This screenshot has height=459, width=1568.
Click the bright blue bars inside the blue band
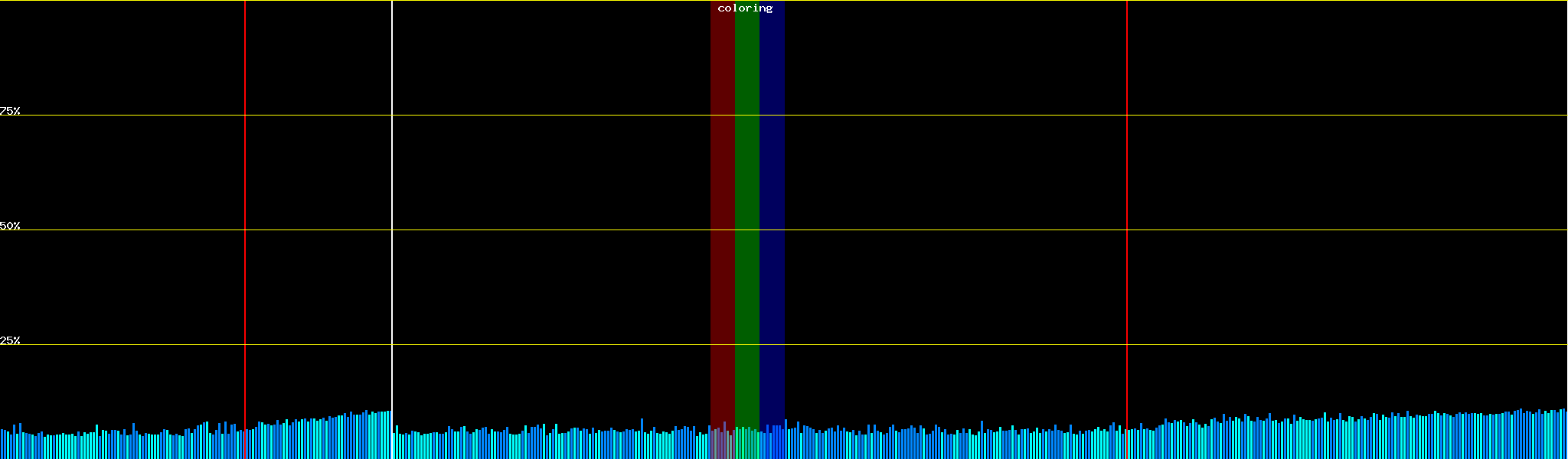(x=772, y=444)
